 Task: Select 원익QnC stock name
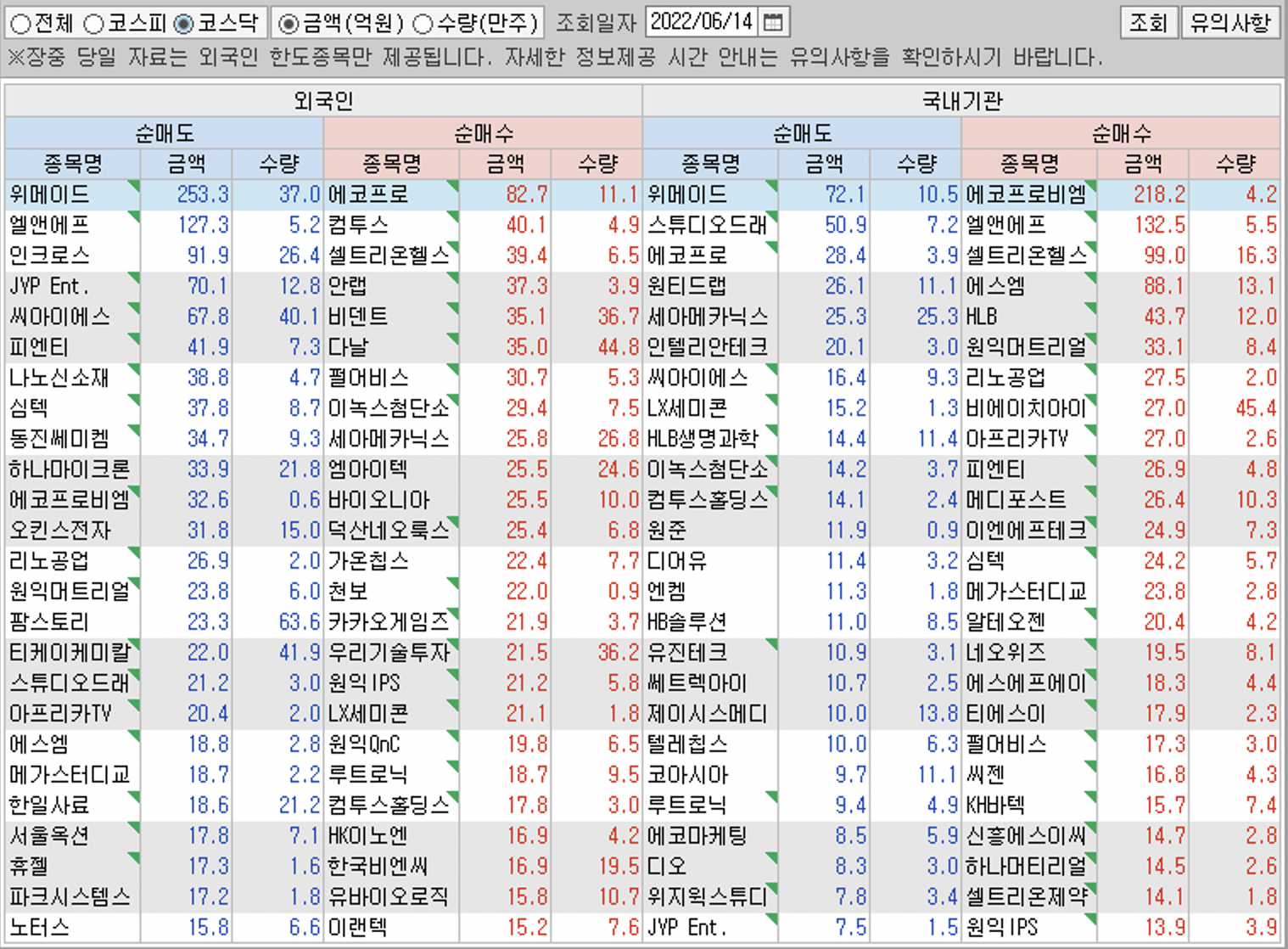(x=364, y=744)
